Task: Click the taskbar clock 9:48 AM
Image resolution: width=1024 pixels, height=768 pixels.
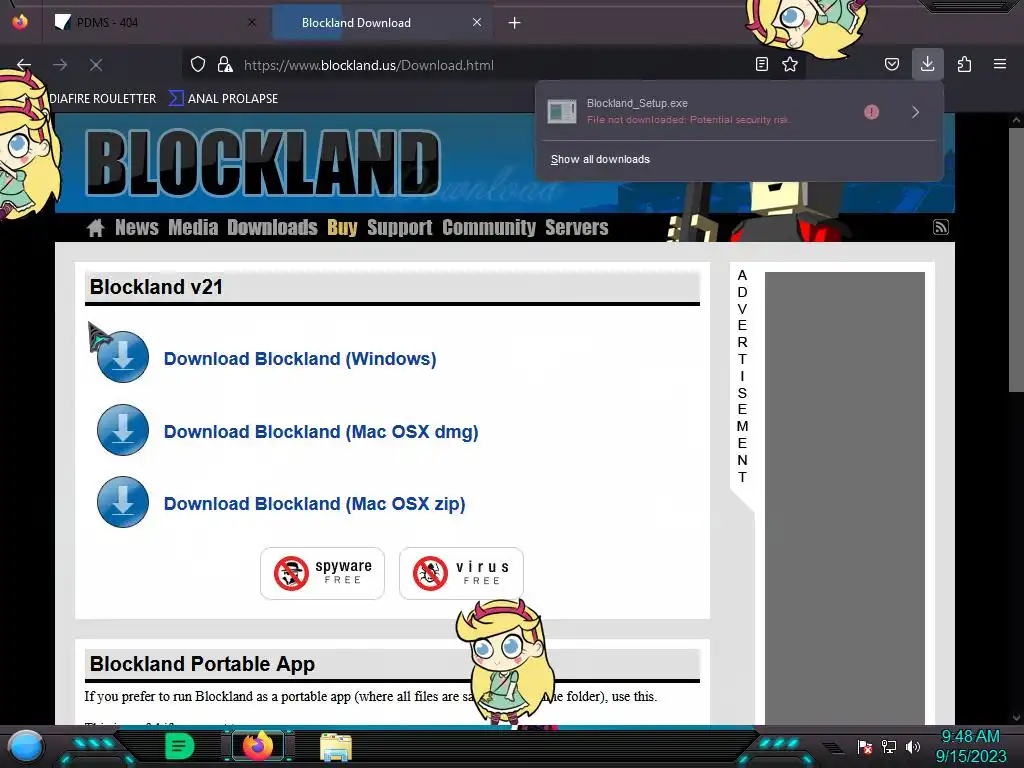Action: tap(970, 737)
